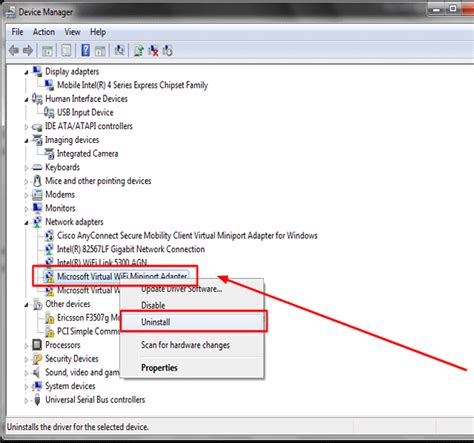The height and width of the screenshot is (443, 474).
Task: Expand the IDE ATA/ATAPI controllers node
Action: click(26, 127)
